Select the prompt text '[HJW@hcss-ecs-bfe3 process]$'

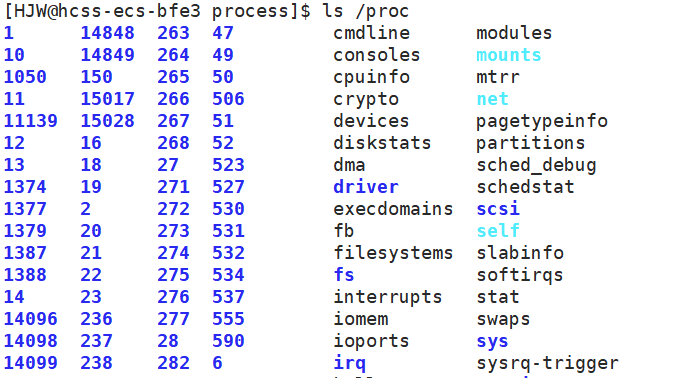pos(158,11)
